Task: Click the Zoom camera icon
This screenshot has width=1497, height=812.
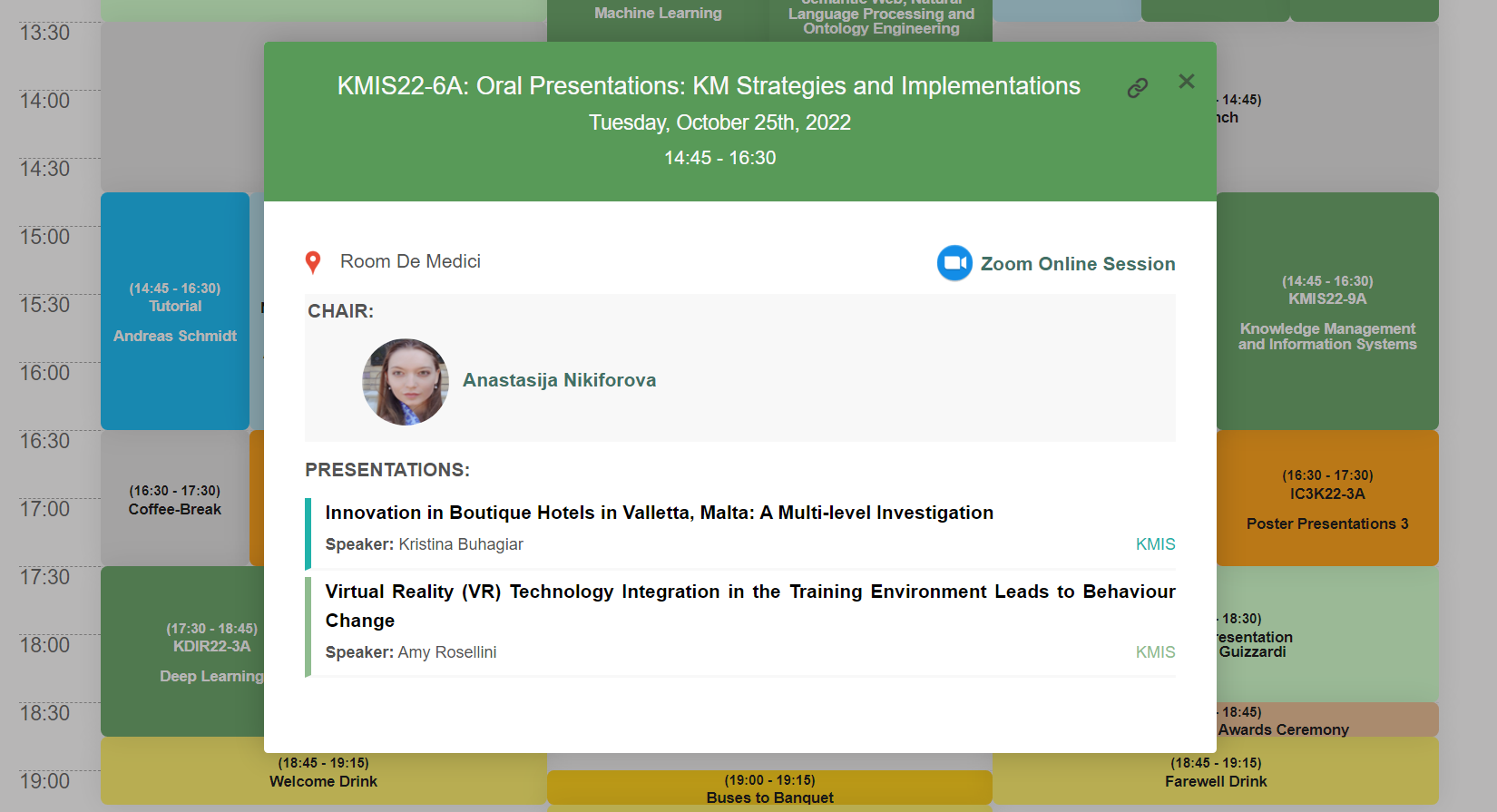Action: (954, 263)
